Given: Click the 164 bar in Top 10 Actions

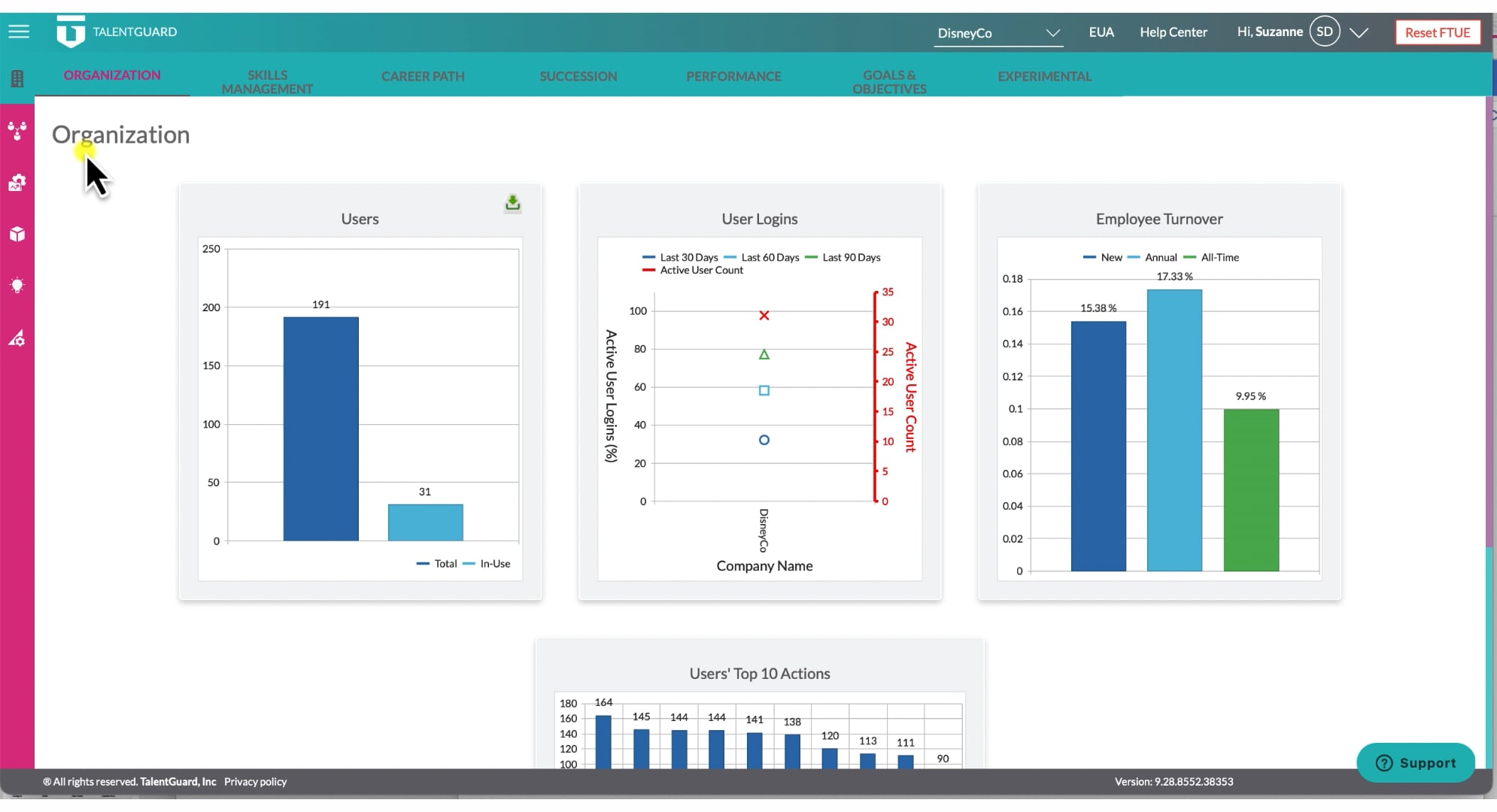Looking at the screenshot, I should 603,741.
